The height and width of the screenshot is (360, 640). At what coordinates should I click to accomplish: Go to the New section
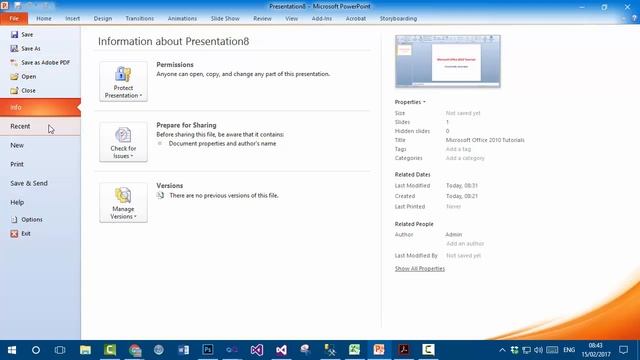(x=40, y=145)
